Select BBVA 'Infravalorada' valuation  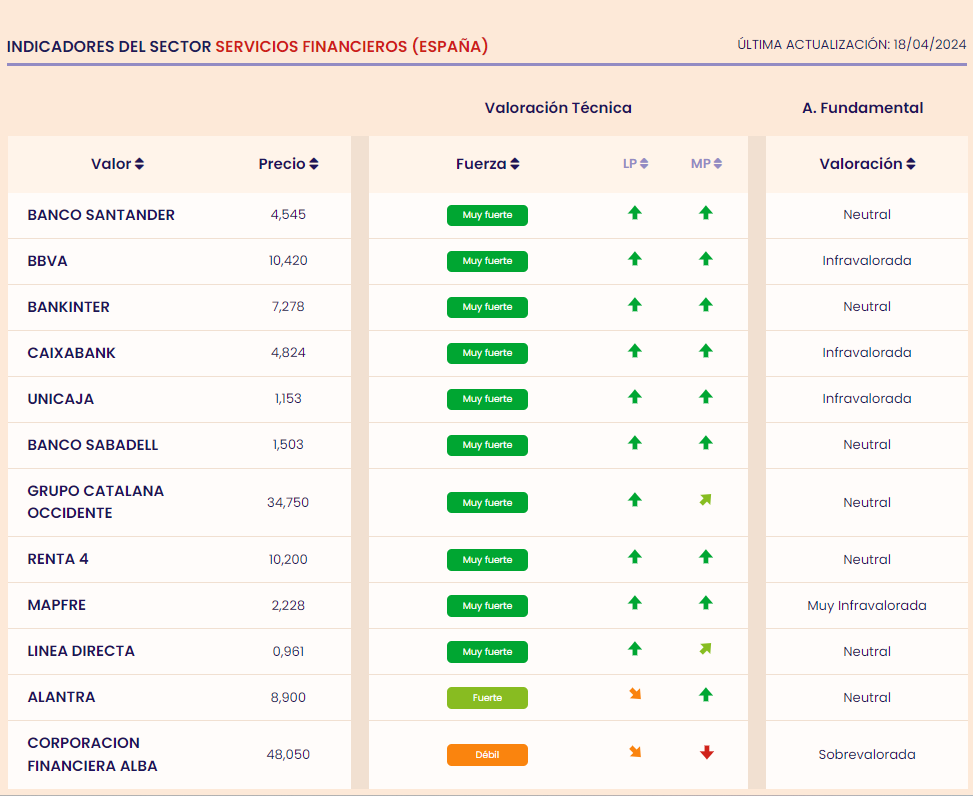coord(866,261)
